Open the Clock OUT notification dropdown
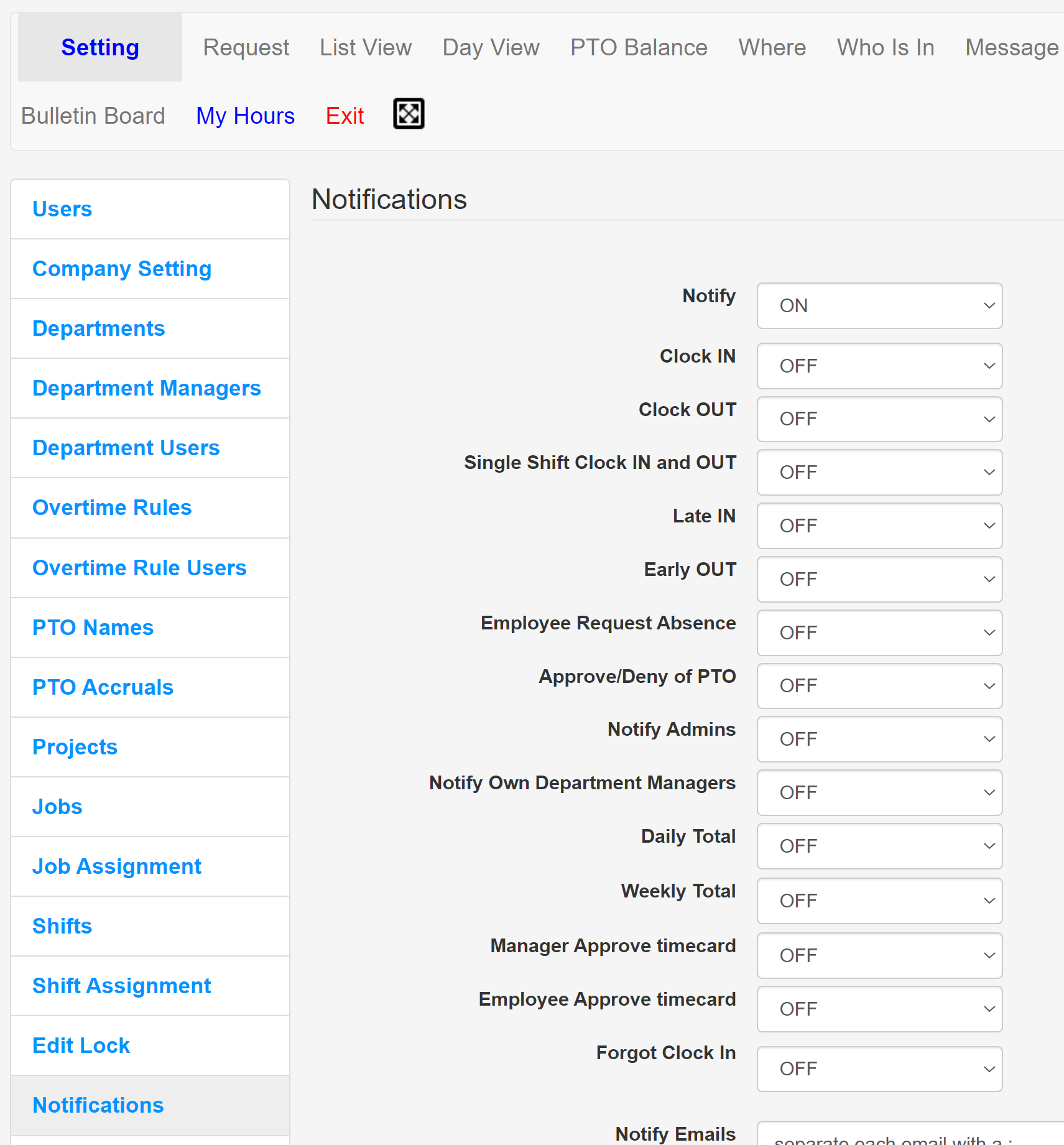1064x1145 pixels. coord(879,419)
